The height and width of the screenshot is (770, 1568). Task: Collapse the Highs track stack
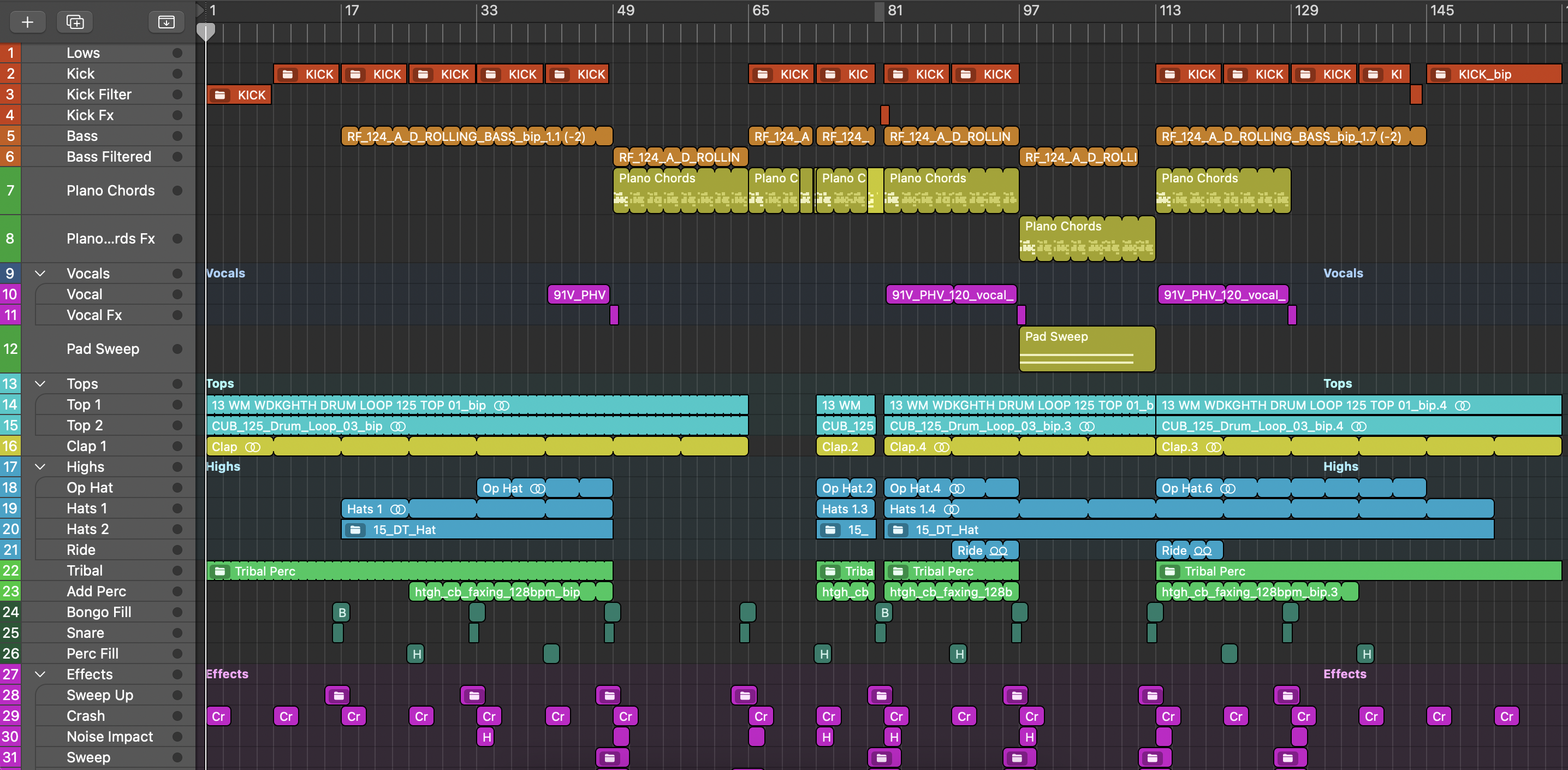pos(40,467)
